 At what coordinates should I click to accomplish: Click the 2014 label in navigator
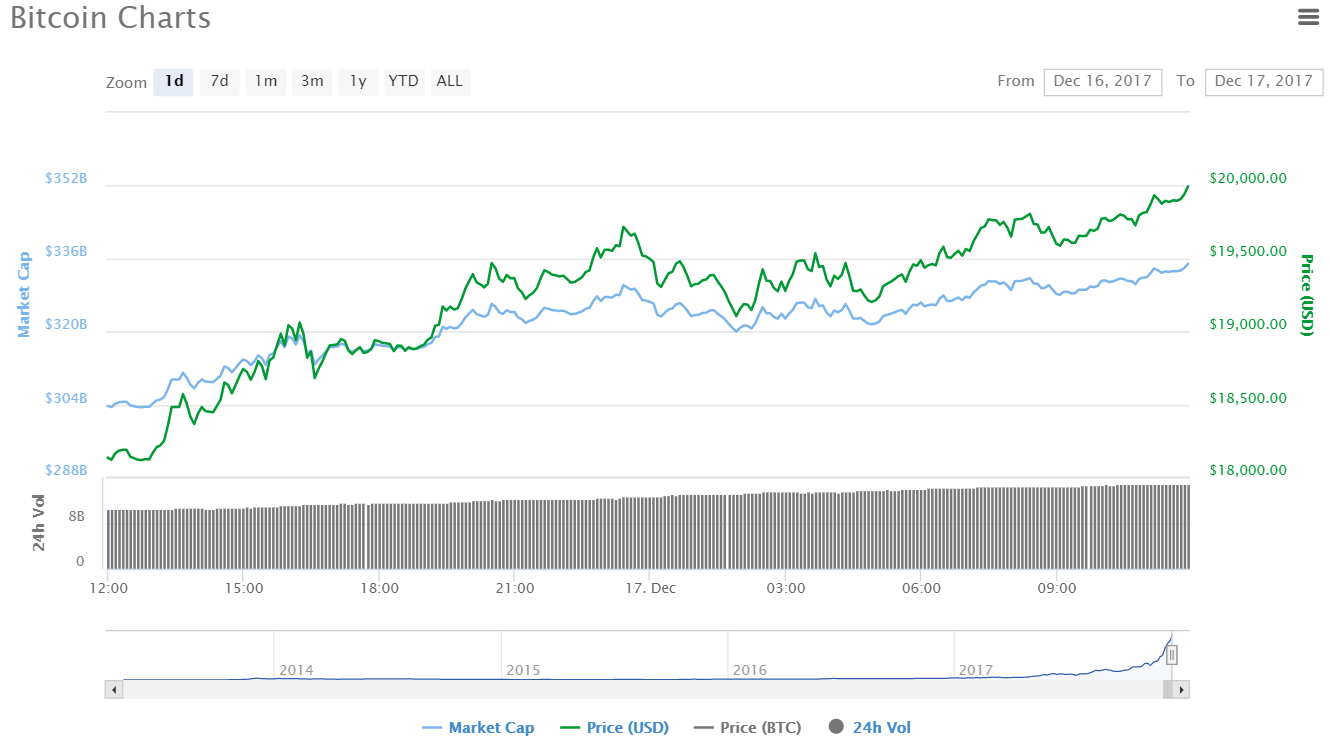coord(296,670)
